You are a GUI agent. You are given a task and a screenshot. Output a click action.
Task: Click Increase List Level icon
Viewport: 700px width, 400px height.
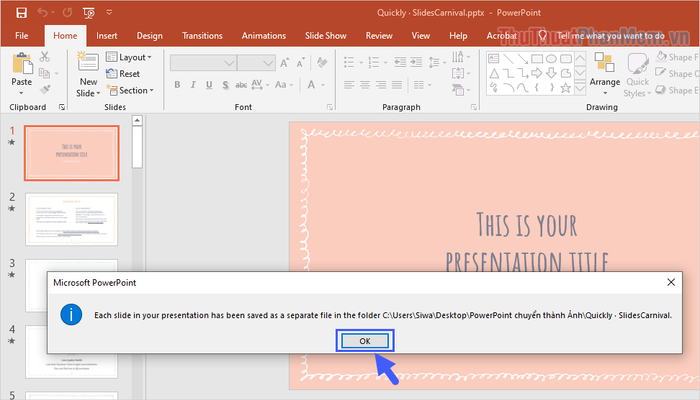416,62
